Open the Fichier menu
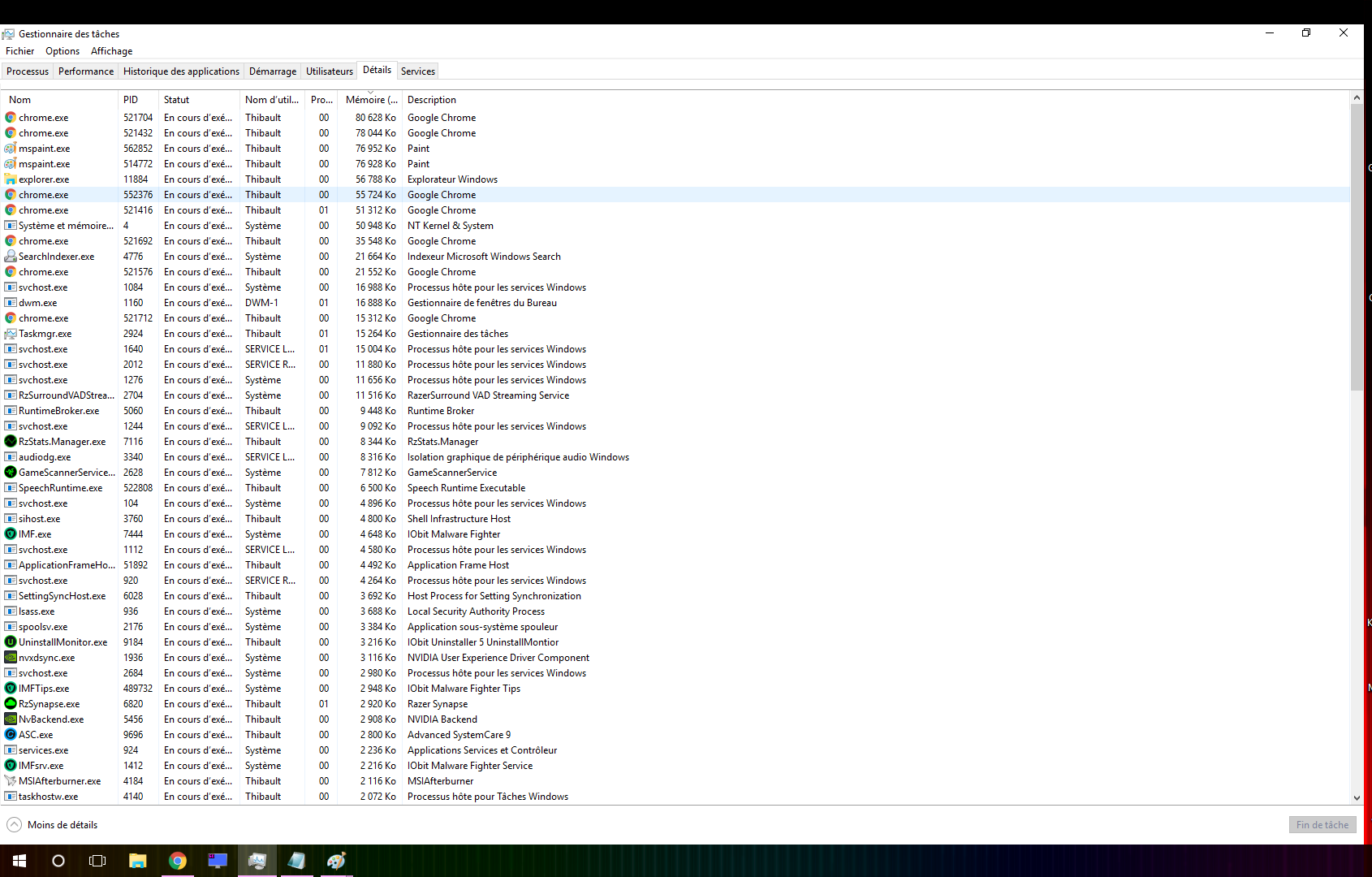The height and width of the screenshot is (877, 1372). coord(19,51)
